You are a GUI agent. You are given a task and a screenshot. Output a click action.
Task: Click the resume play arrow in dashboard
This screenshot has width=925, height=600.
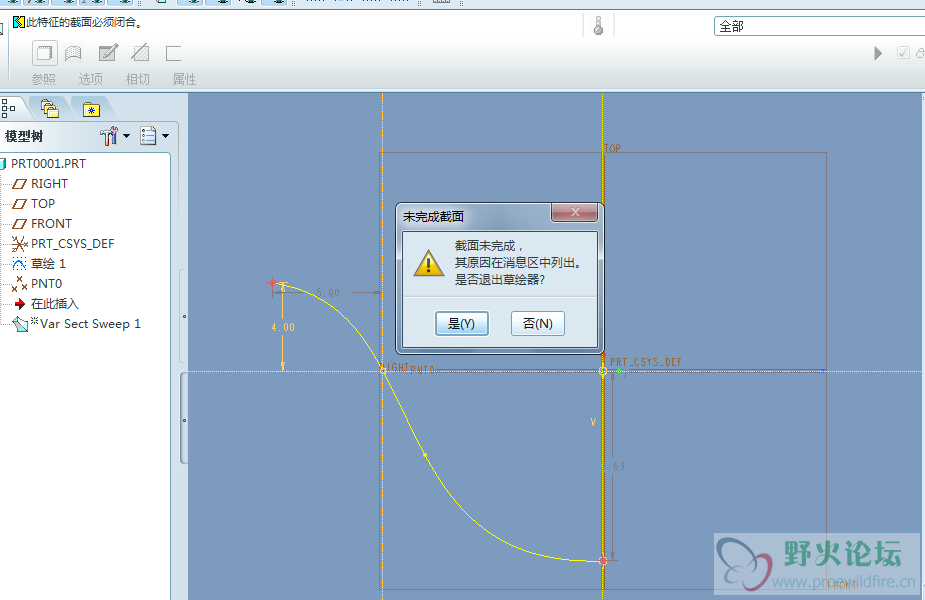[x=878, y=53]
